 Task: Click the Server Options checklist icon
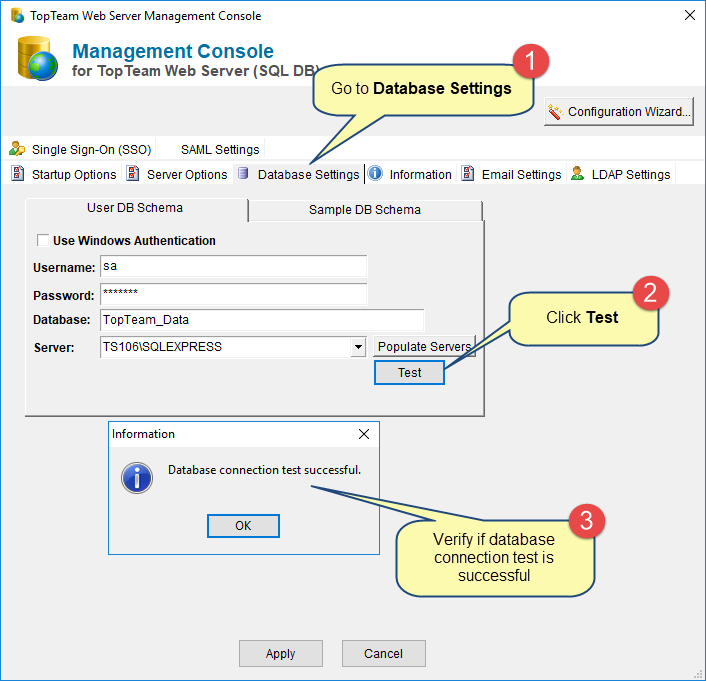(x=132, y=173)
